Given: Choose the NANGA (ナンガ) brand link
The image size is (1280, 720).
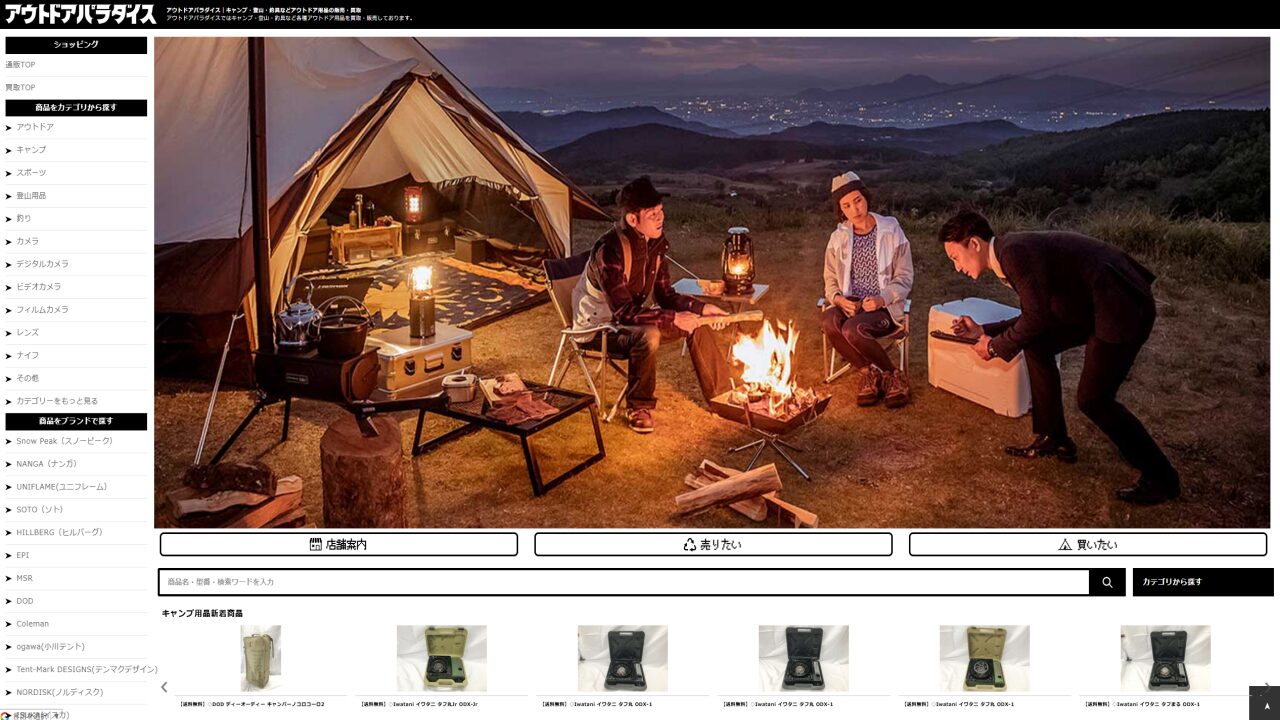Looking at the screenshot, I should coord(46,464).
